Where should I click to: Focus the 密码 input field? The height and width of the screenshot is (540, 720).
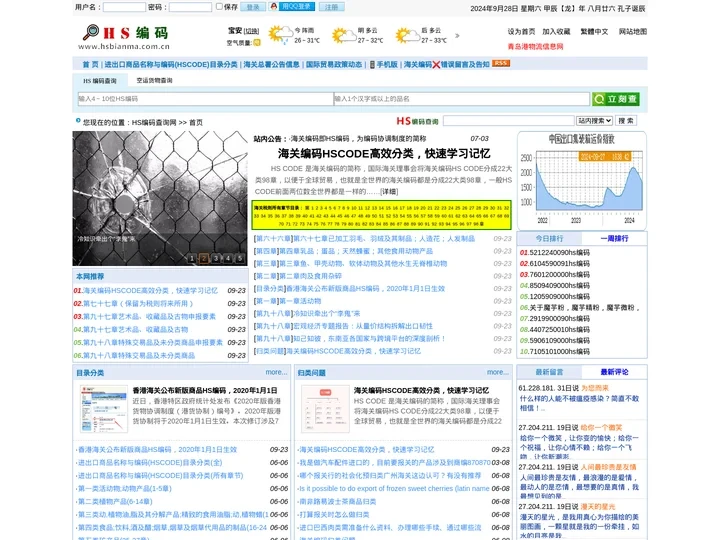pyautogui.click(x=190, y=7)
